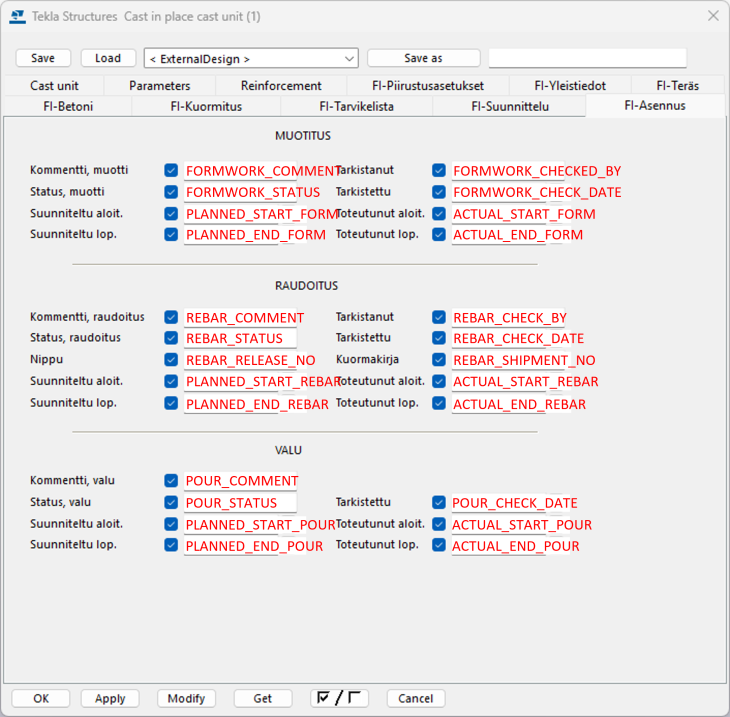Click the Modify button
The width and height of the screenshot is (730, 717).
coord(186,698)
